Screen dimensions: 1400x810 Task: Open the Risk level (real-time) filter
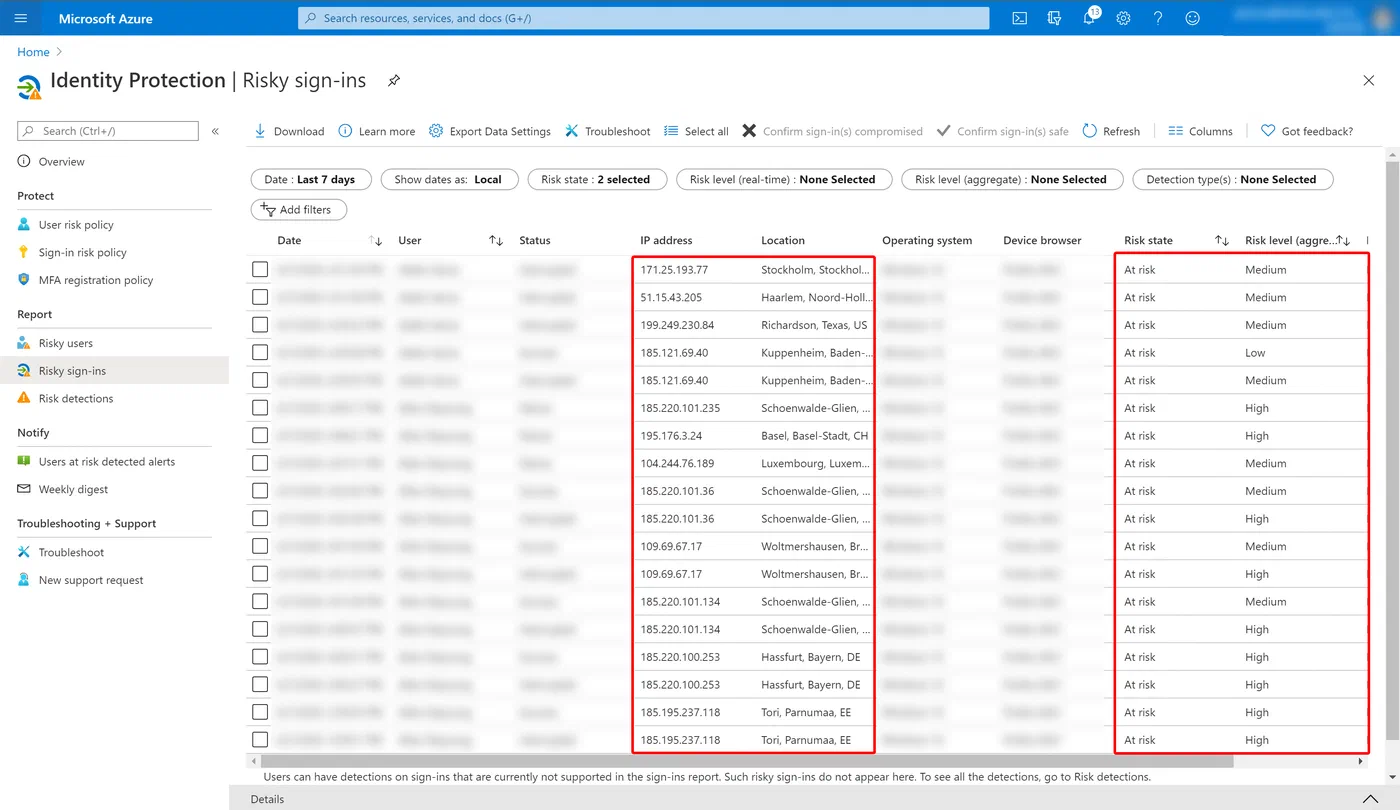tap(783, 180)
